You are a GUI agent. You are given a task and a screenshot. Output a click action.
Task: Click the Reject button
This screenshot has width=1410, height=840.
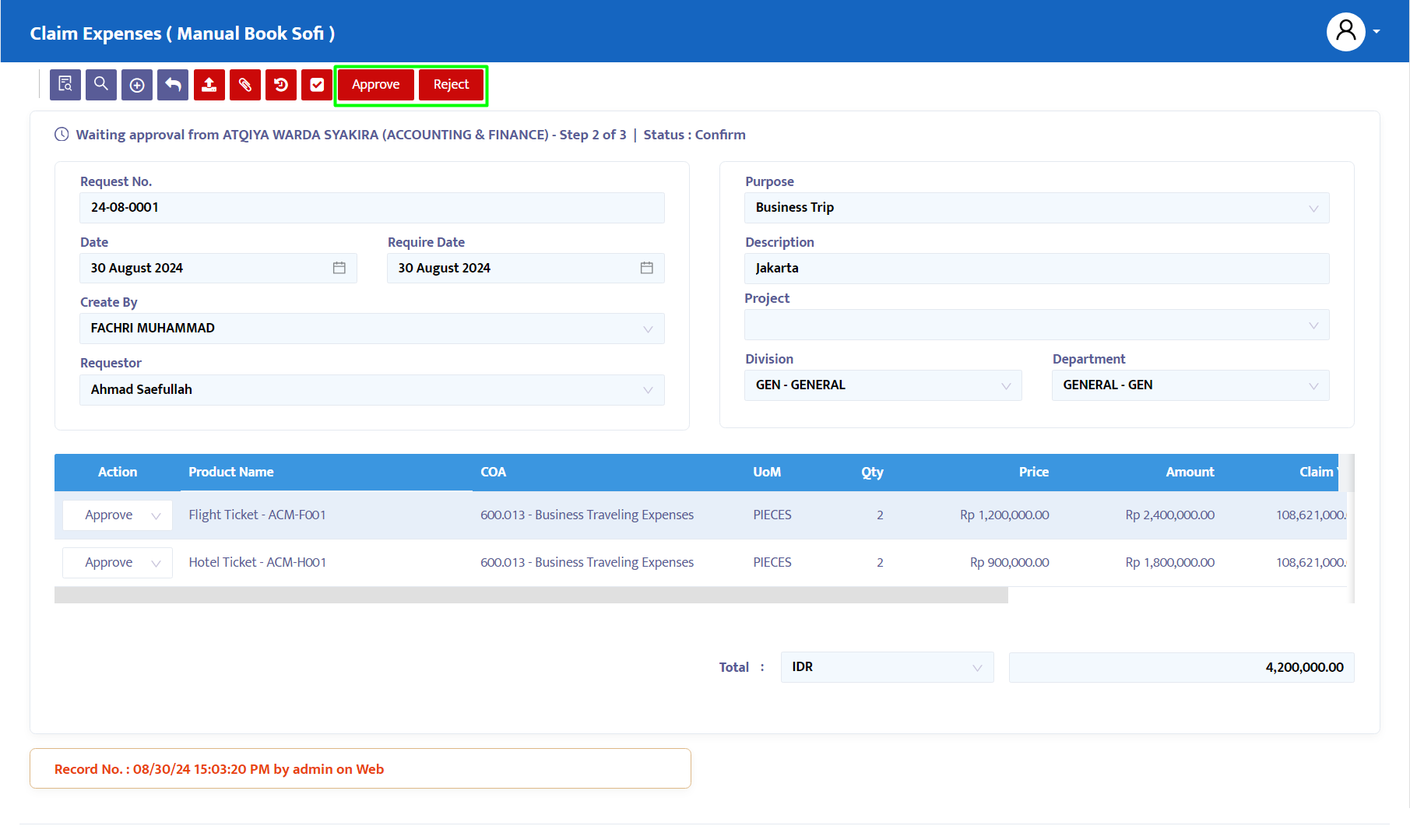click(x=451, y=85)
